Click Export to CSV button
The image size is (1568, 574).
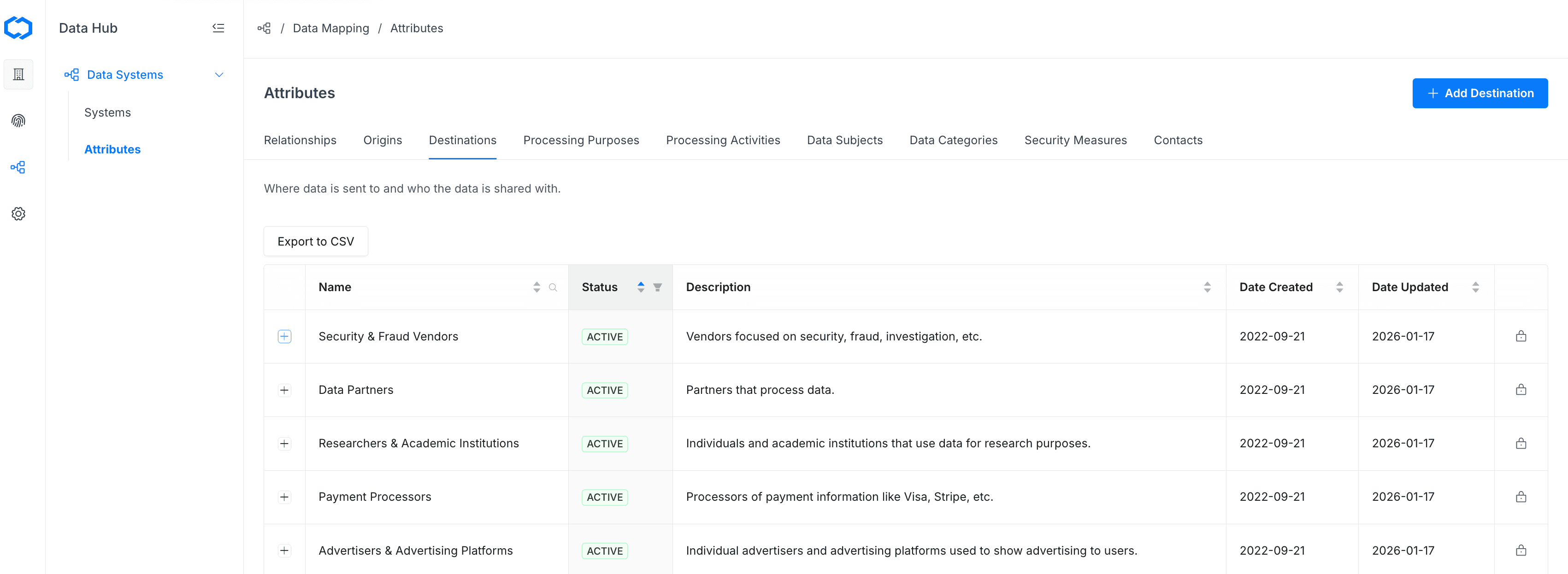coord(315,242)
